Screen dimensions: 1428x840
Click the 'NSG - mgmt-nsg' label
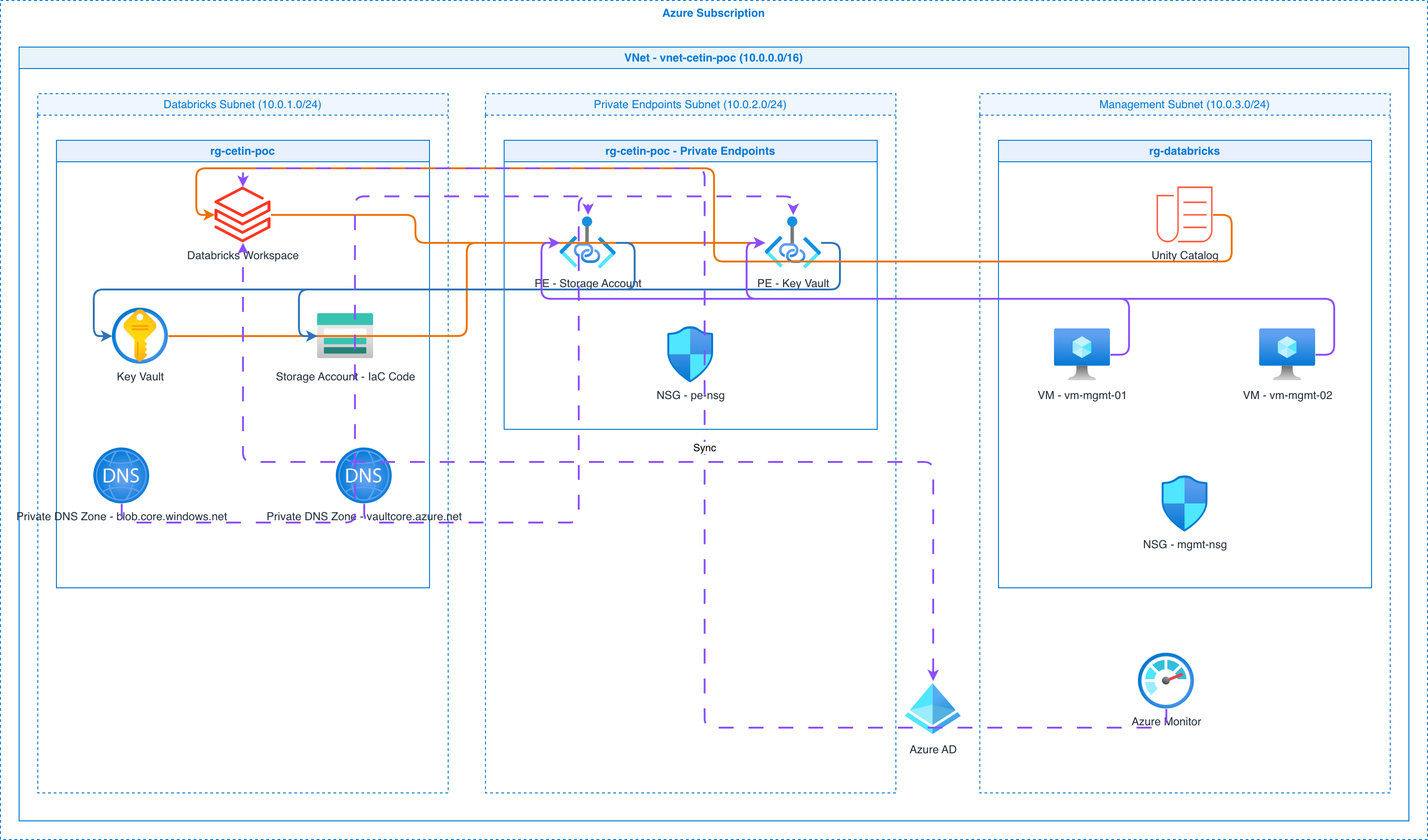[1185, 544]
